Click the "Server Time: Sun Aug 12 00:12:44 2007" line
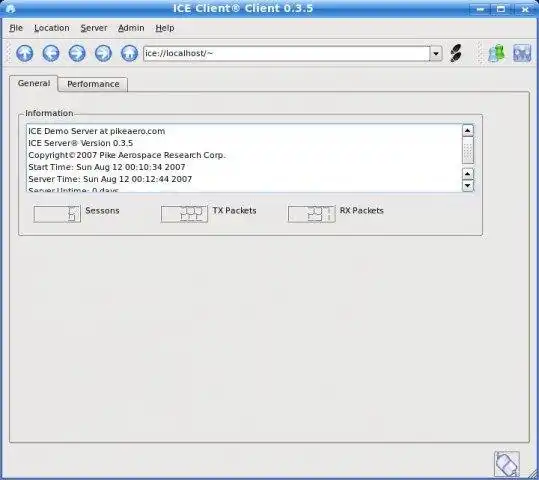The width and height of the screenshot is (539, 480). pyautogui.click(x=110, y=179)
